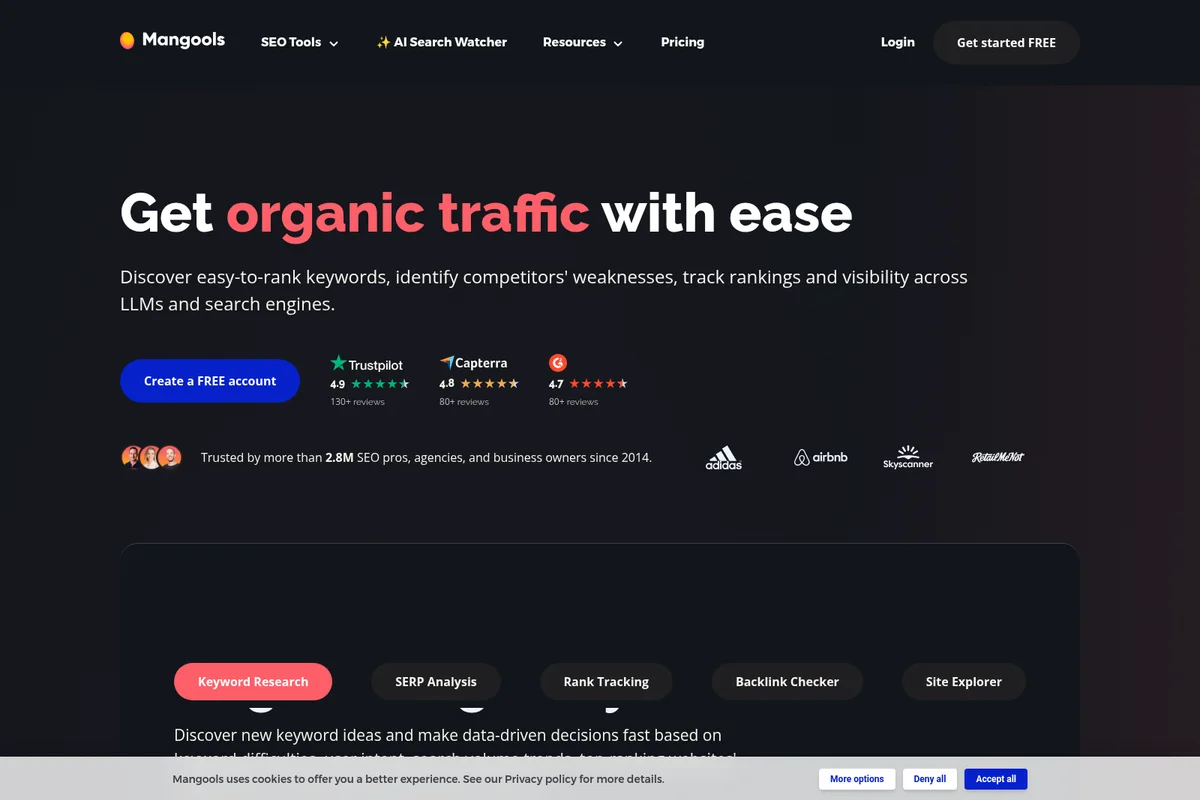The height and width of the screenshot is (800, 1200).
Task: Switch to the Rank Tracking tab
Action: (x=606, y=681)
